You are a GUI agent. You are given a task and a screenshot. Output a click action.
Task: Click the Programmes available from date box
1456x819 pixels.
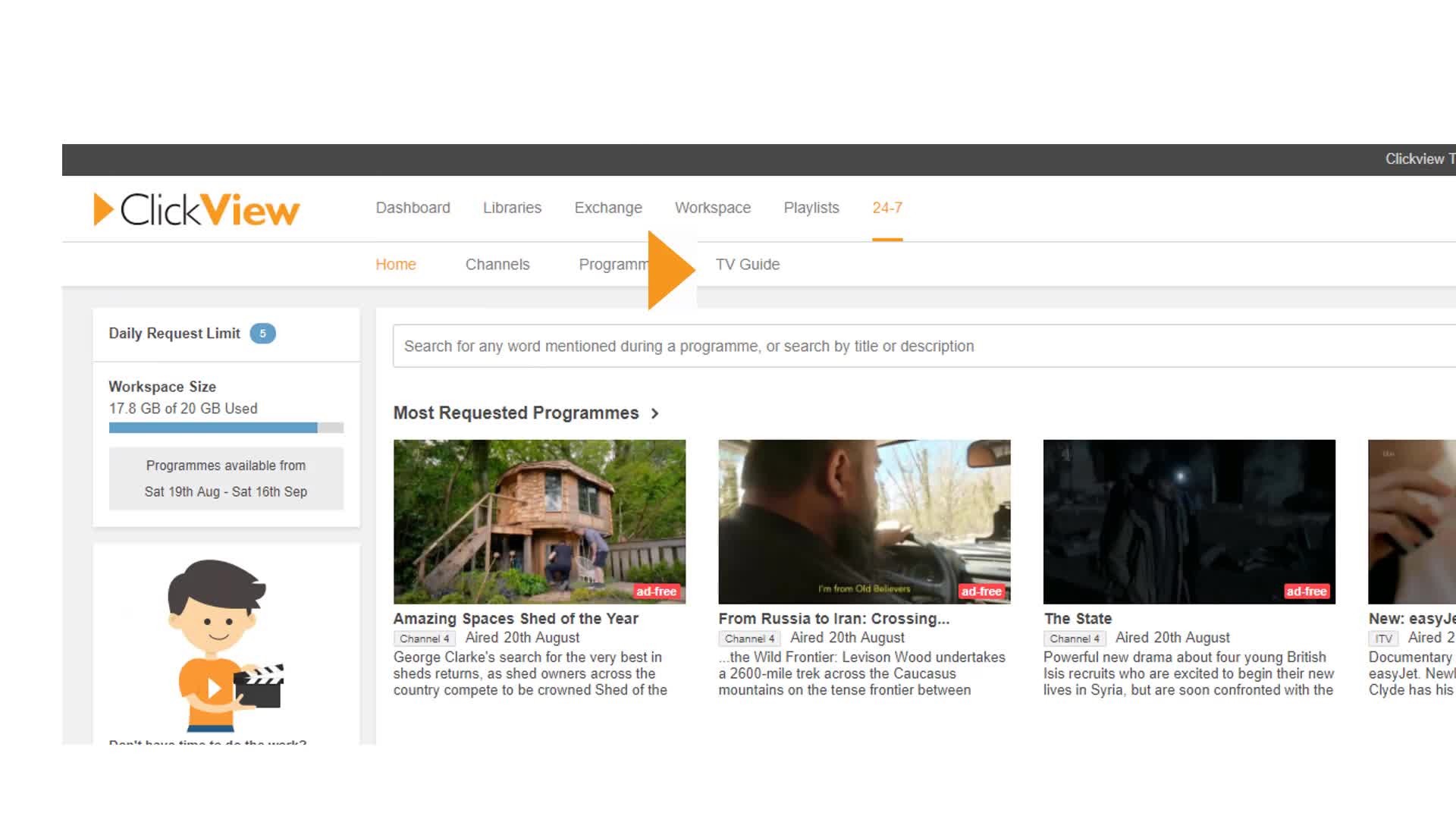click(226, 479)
